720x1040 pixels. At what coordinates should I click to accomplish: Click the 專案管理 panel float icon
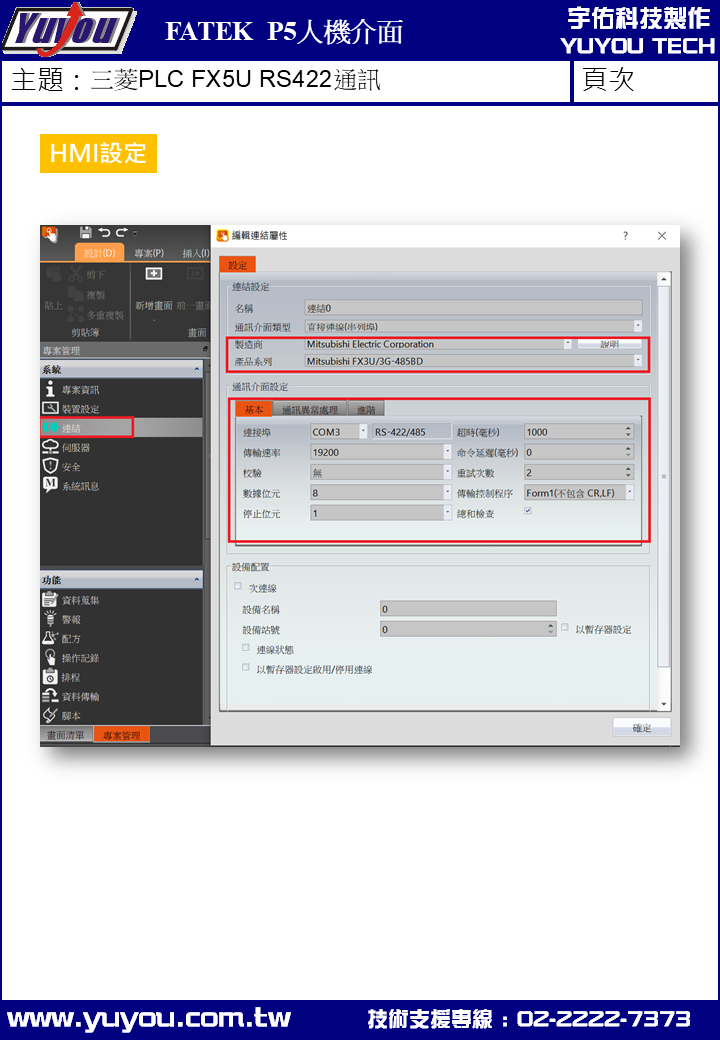click(x=205, y=350)
